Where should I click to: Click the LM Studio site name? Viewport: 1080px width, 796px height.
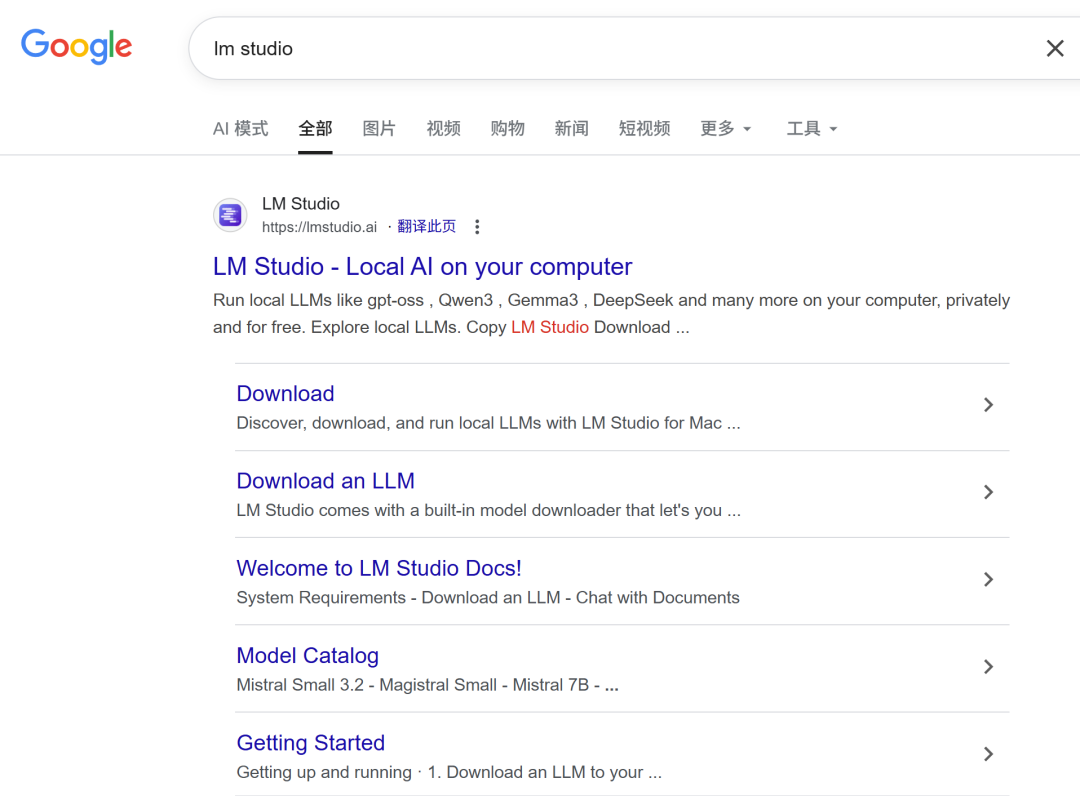[x=301, y=204]
